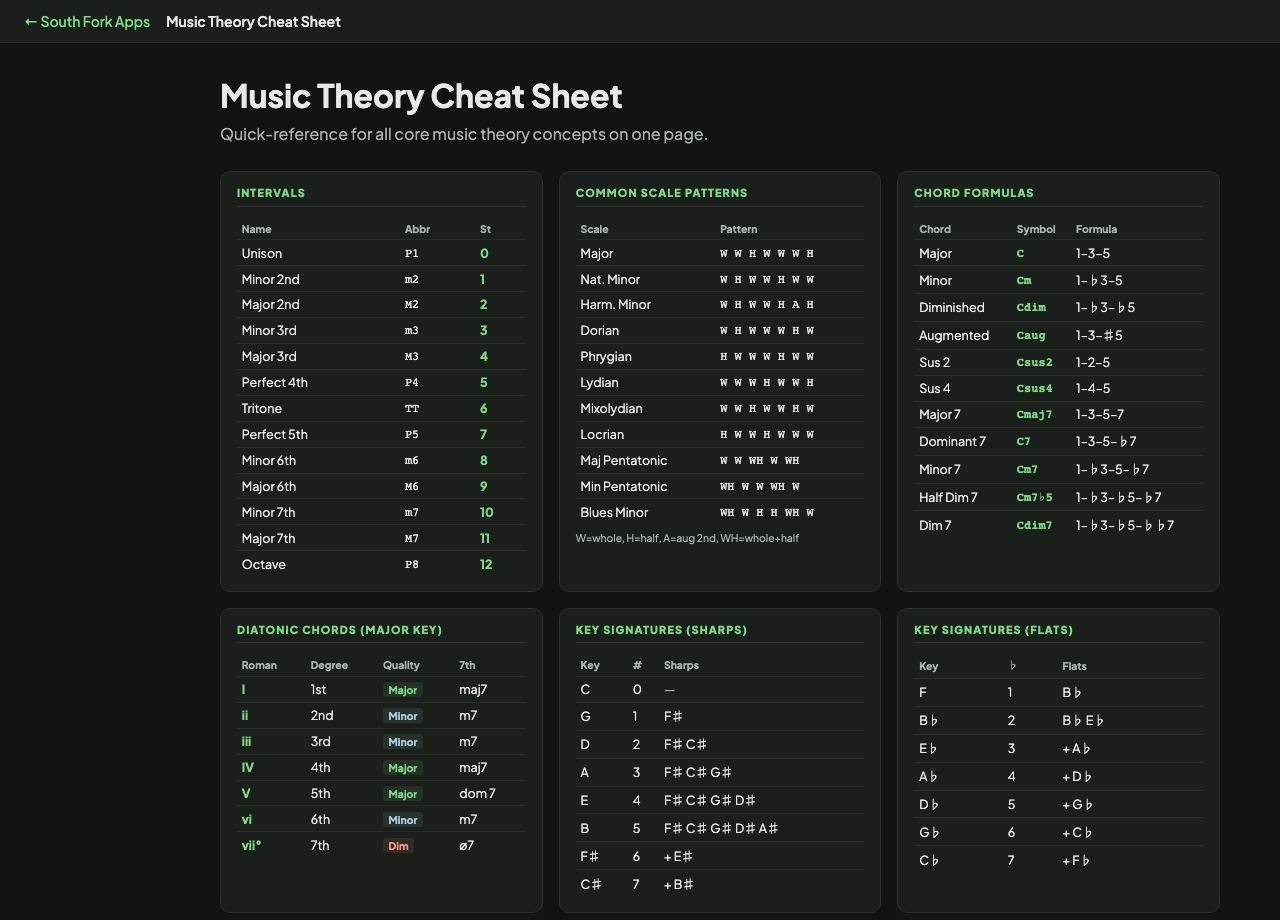Select the Minor 2nd interval row
The width and height of the screenshot is (1280, 920).
[x=381, y=279]
